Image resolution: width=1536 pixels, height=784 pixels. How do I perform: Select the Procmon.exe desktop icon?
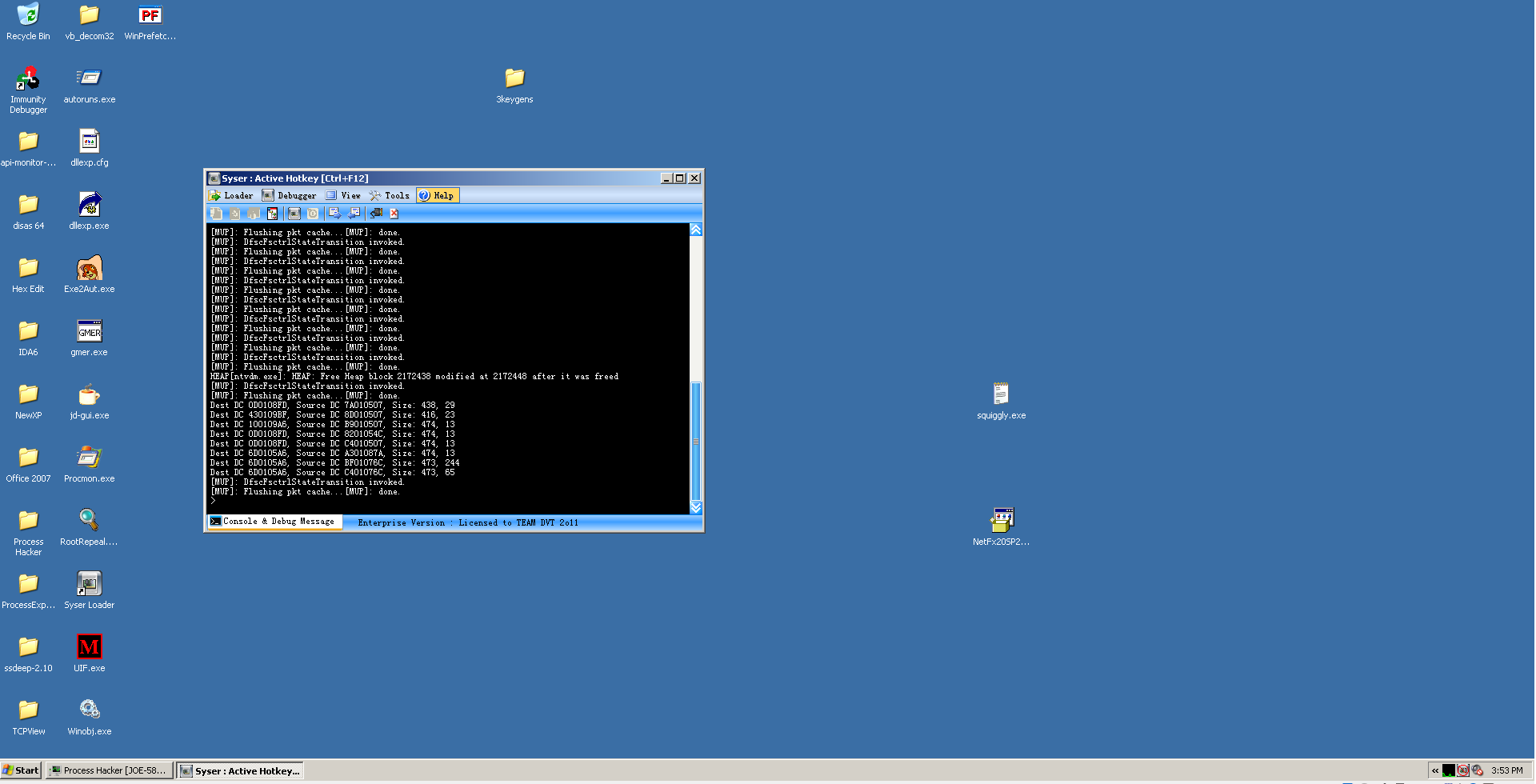click(x=90, y=465)
